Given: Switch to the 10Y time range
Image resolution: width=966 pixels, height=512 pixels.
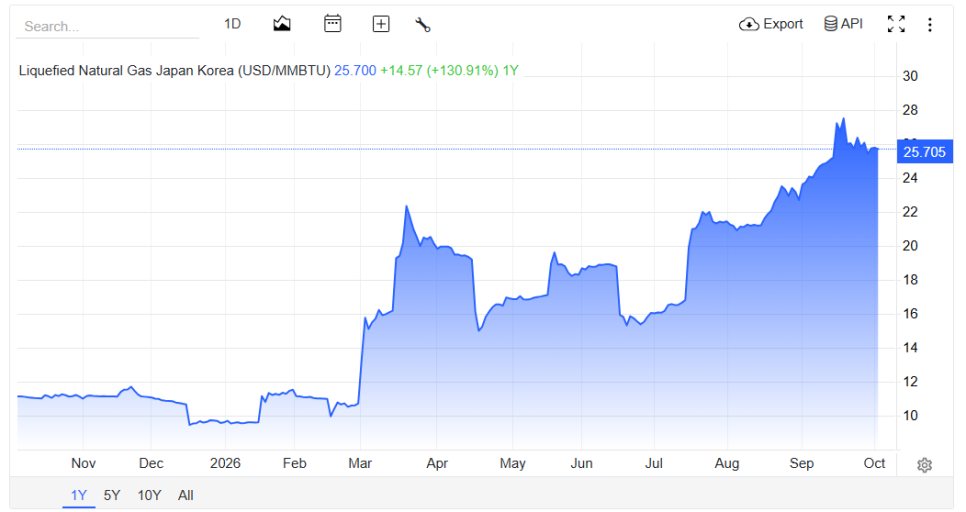Looking at the screenshot, I should coord(149,495).
